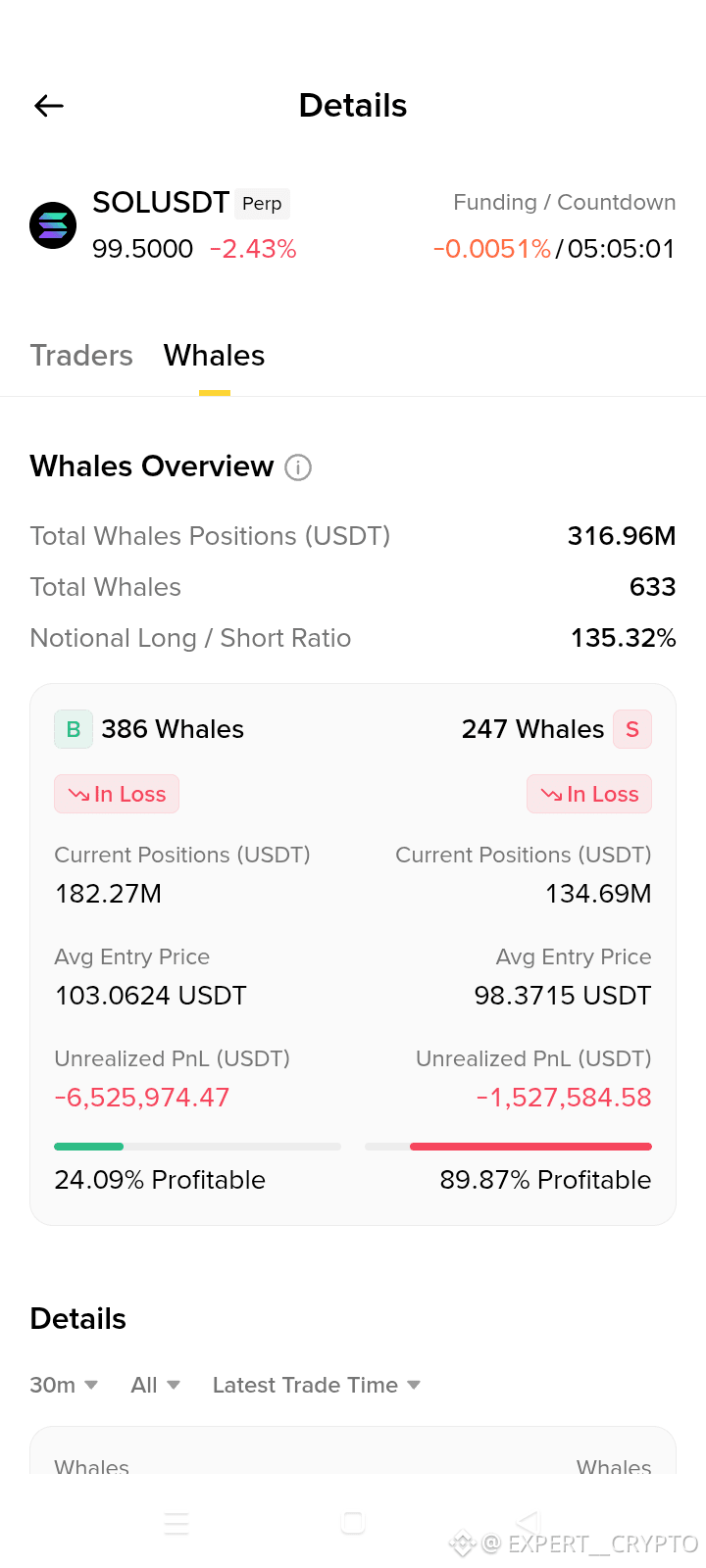706x1568 pixels.
Task: Tap the Android recent apps icon
Action: click(x=176, y=1523)
